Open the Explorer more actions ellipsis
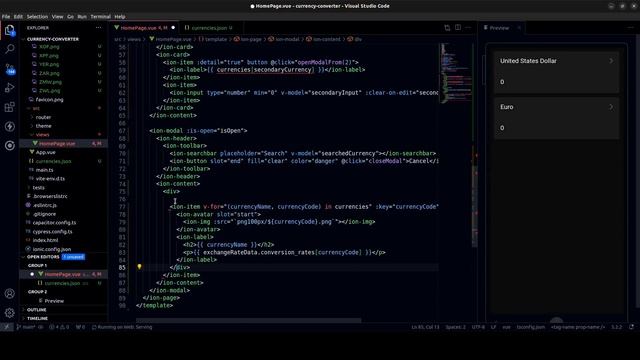Screen dimensions: 640x360 (98, 28)
